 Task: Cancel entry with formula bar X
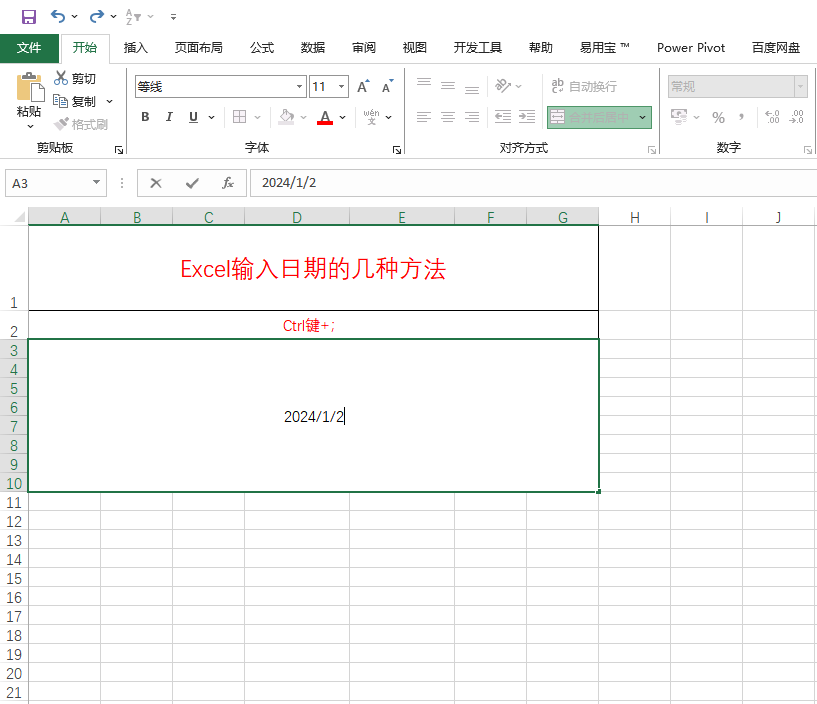[156, 183]
